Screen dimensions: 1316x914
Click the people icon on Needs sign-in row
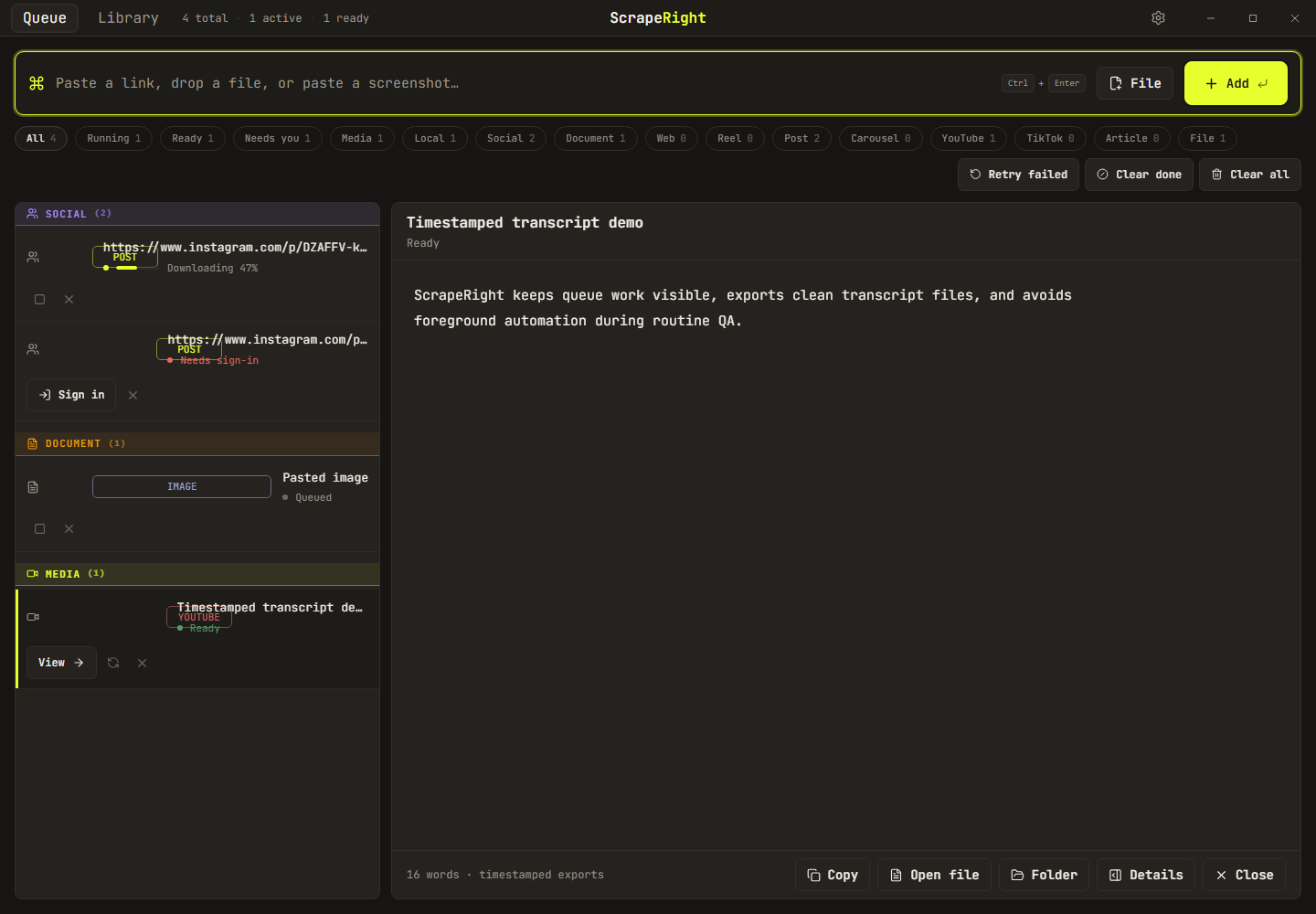[33, 349]
